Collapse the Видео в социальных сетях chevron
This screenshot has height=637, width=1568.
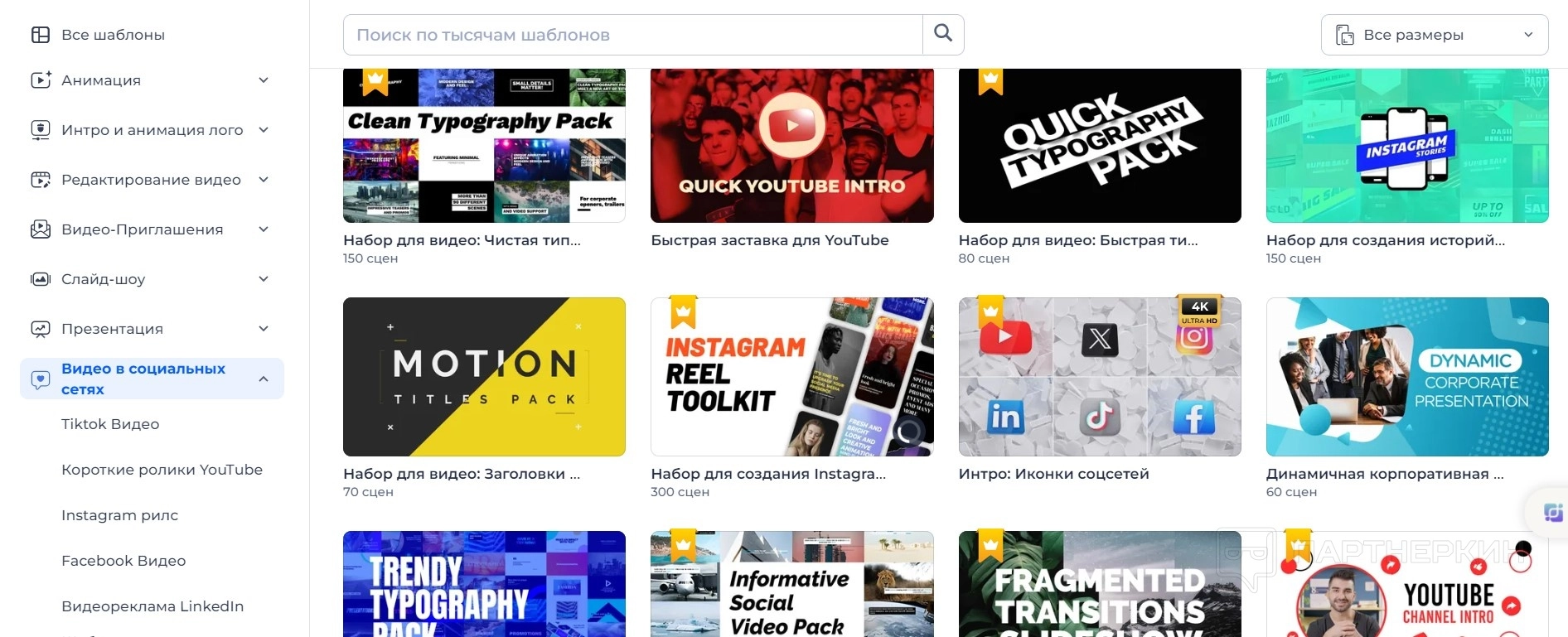264,379
